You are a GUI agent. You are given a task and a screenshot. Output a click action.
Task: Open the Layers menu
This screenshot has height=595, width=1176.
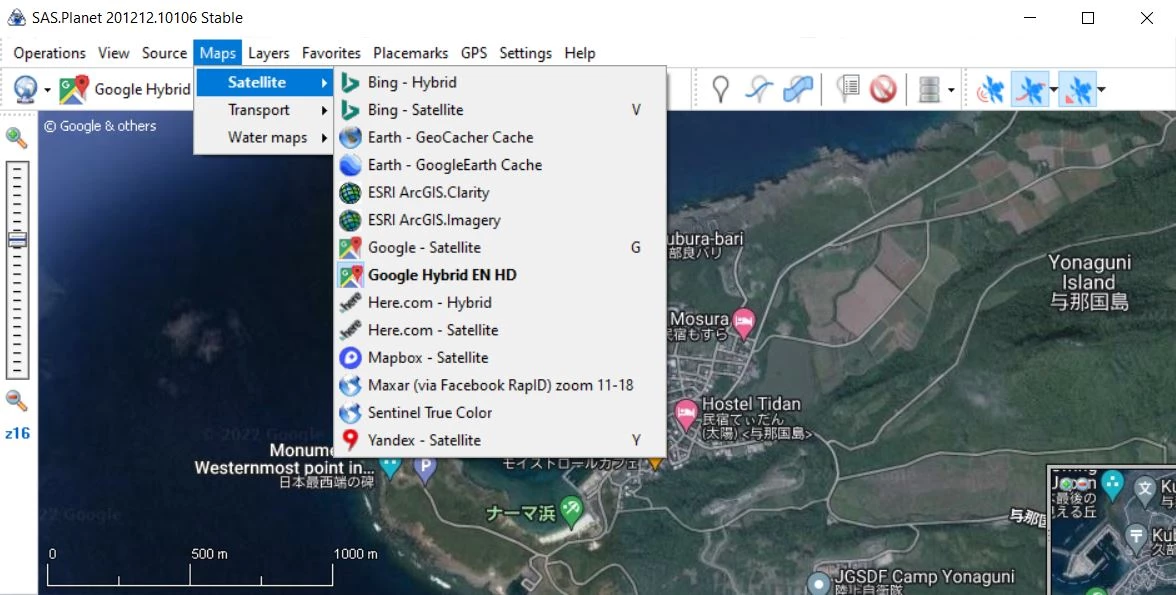pyautogui.click(x=268, y=53)
